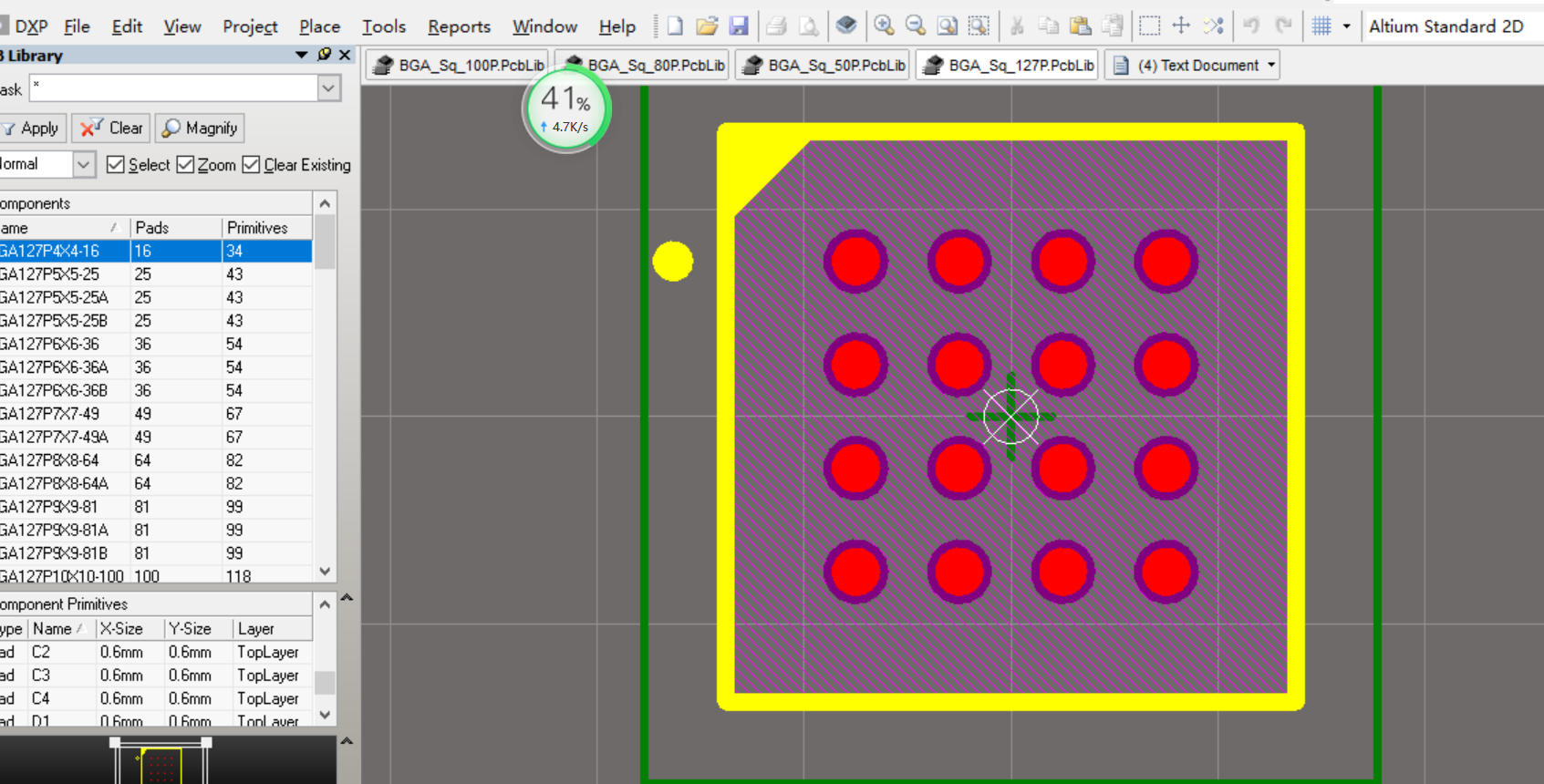This screenshot has height=784, width=1544.
Task: Open the Text Document tab dropdown
Action: pyautogui.click(x=1271, y=66)
